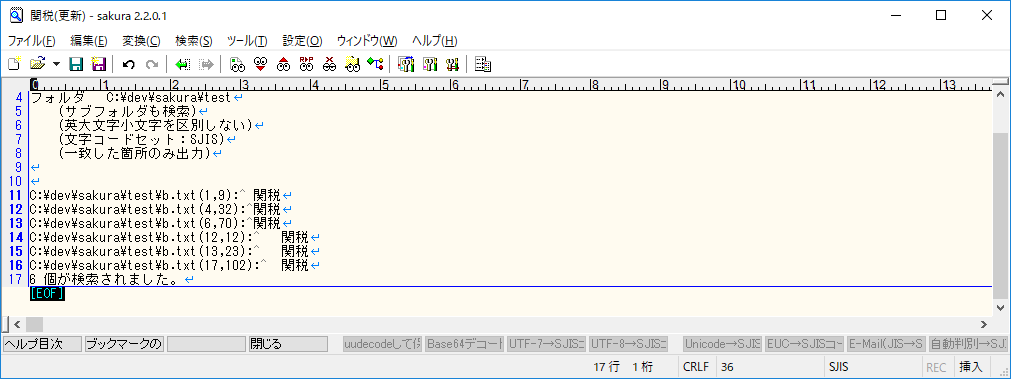Click the 17 行 1 桁 cursor position

pos(623,367)
